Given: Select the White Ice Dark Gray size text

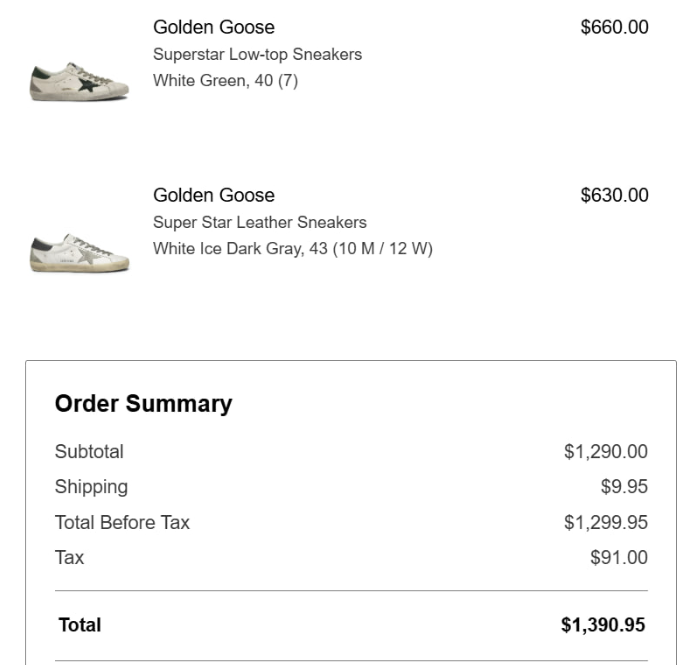Looking at the screenshot, I should pyautogui.click(x=292, y=249).
